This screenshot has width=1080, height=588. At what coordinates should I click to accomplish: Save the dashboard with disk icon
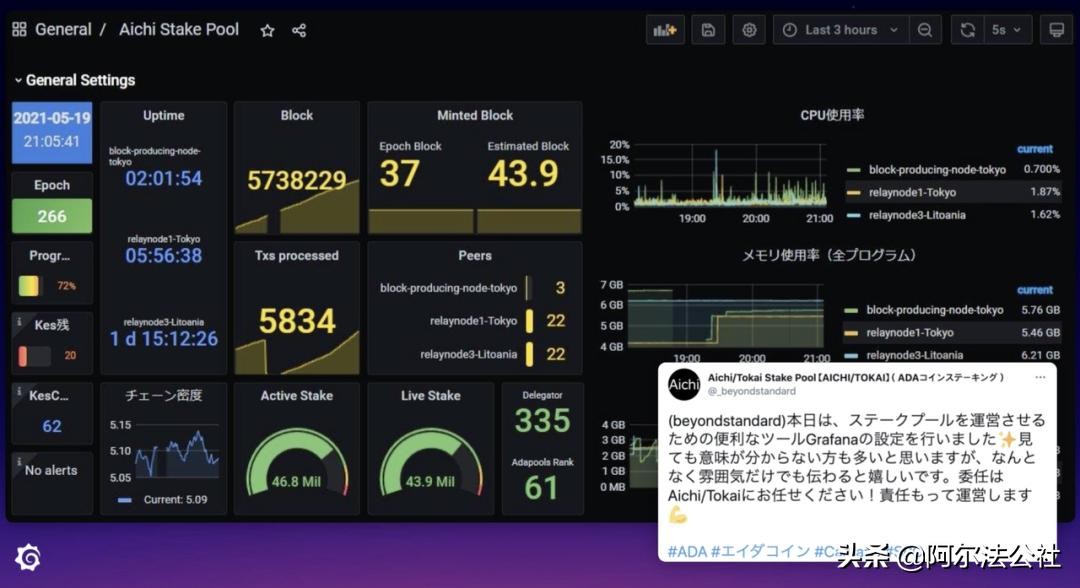pyautogui.click(x=708, y=30)
